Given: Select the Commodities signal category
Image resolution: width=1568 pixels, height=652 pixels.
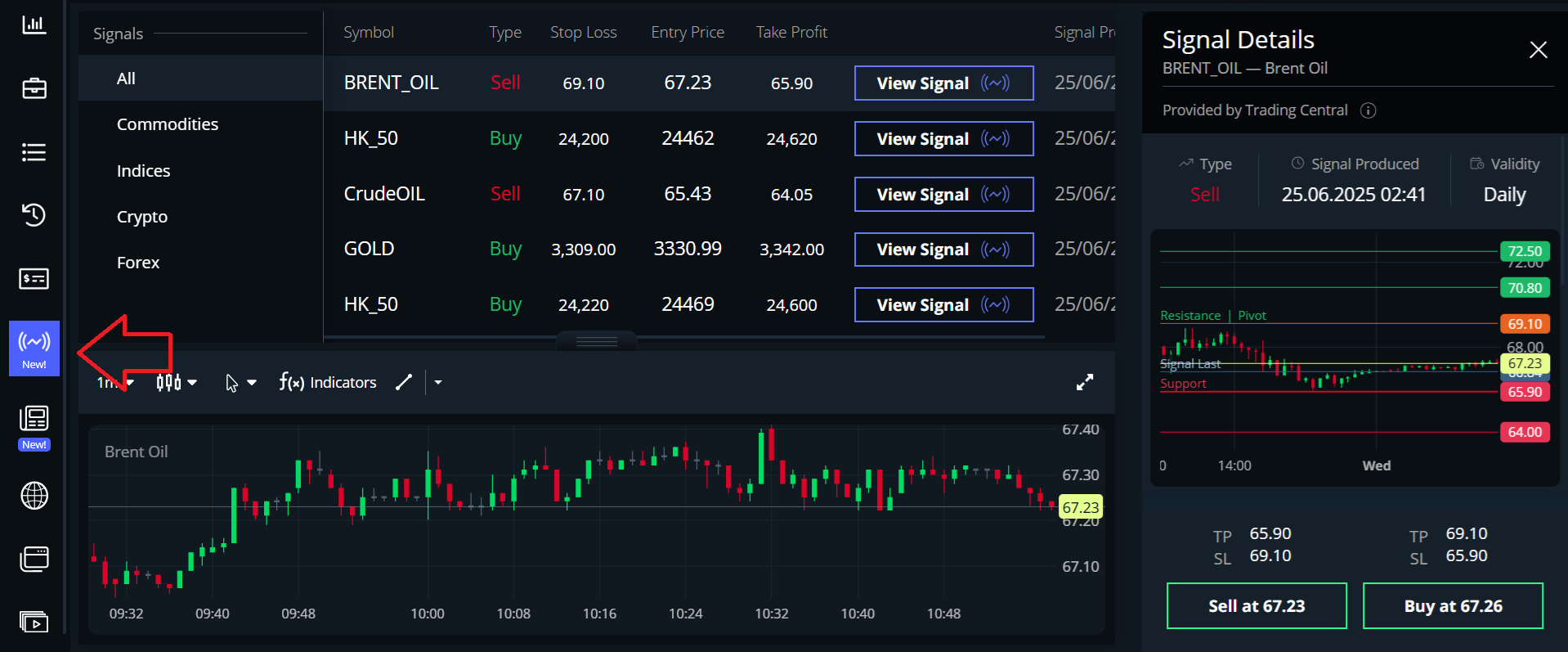Looking at the screenshot, I should (x=168, y=124).
